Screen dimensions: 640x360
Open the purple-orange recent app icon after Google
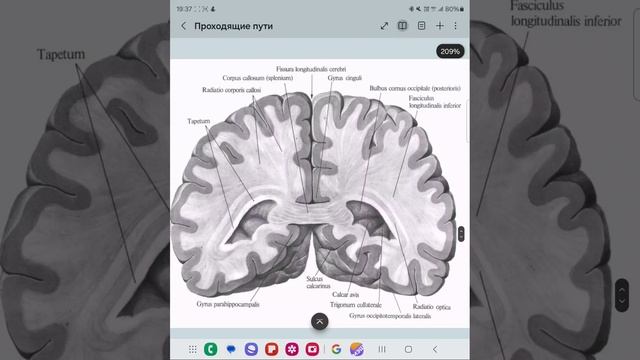click(357, 349)
